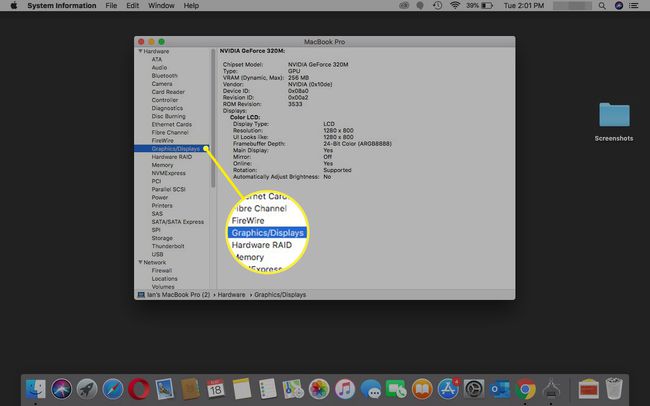Viewport: 650px width, 406px height.
Task: Open the Apple menu
Action: click(13, 6)
